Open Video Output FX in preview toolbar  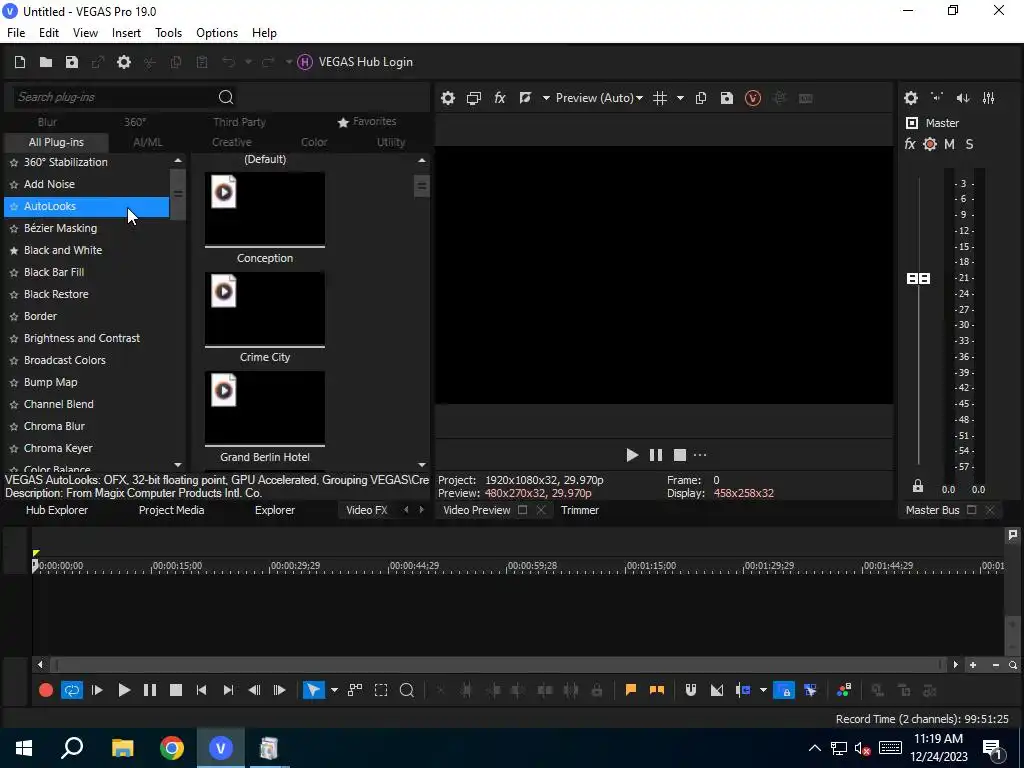tap(500, 98)
